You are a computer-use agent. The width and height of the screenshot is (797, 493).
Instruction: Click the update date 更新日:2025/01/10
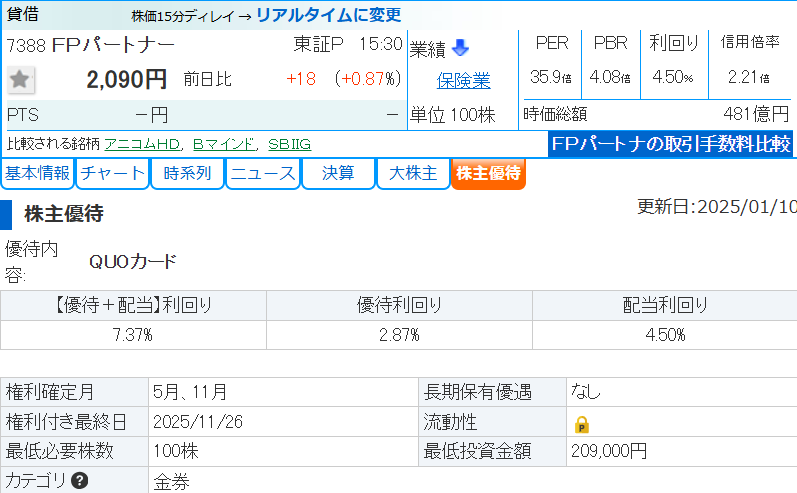[717, 207]
